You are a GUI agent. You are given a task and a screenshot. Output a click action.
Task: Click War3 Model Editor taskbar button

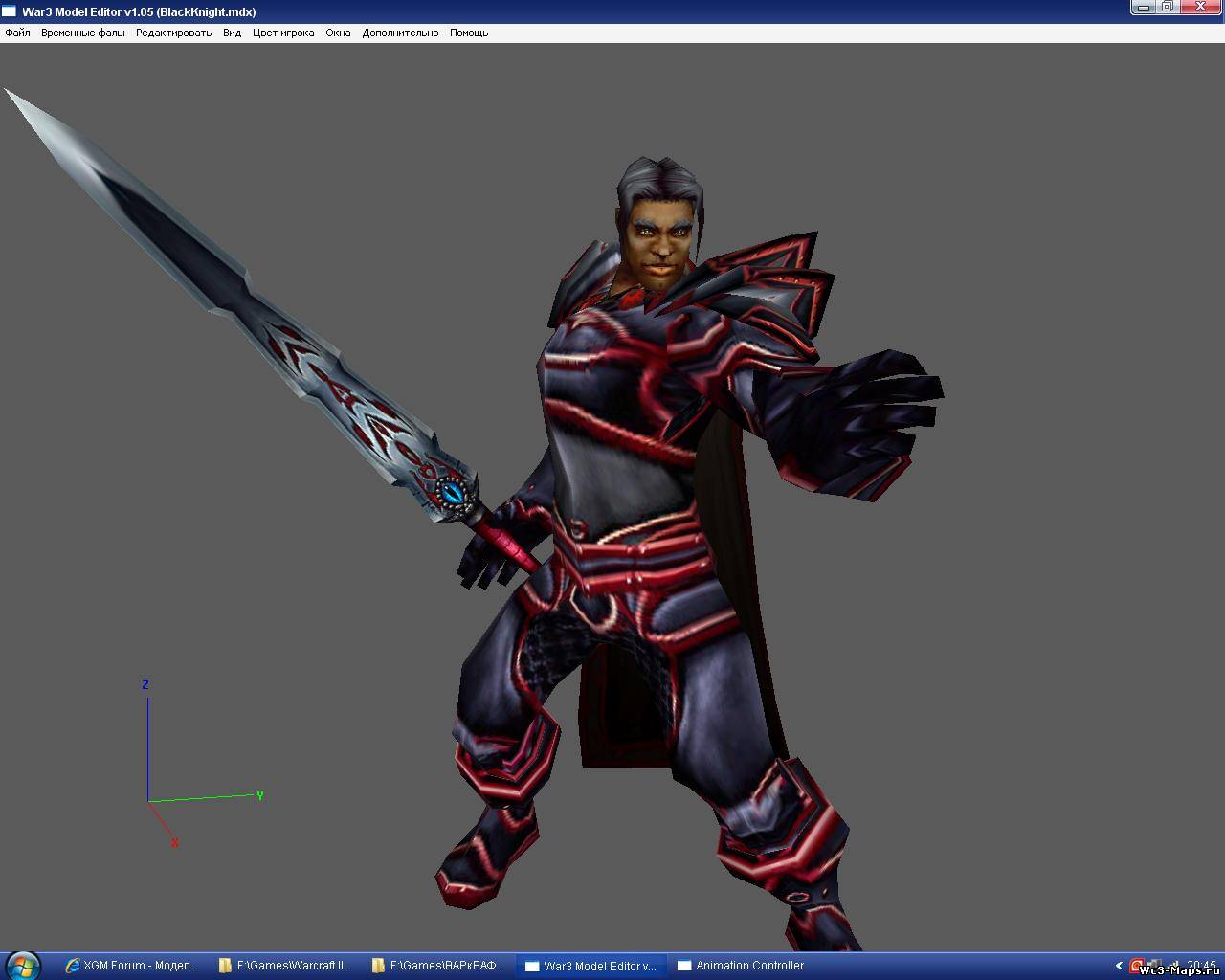[591, 966]
